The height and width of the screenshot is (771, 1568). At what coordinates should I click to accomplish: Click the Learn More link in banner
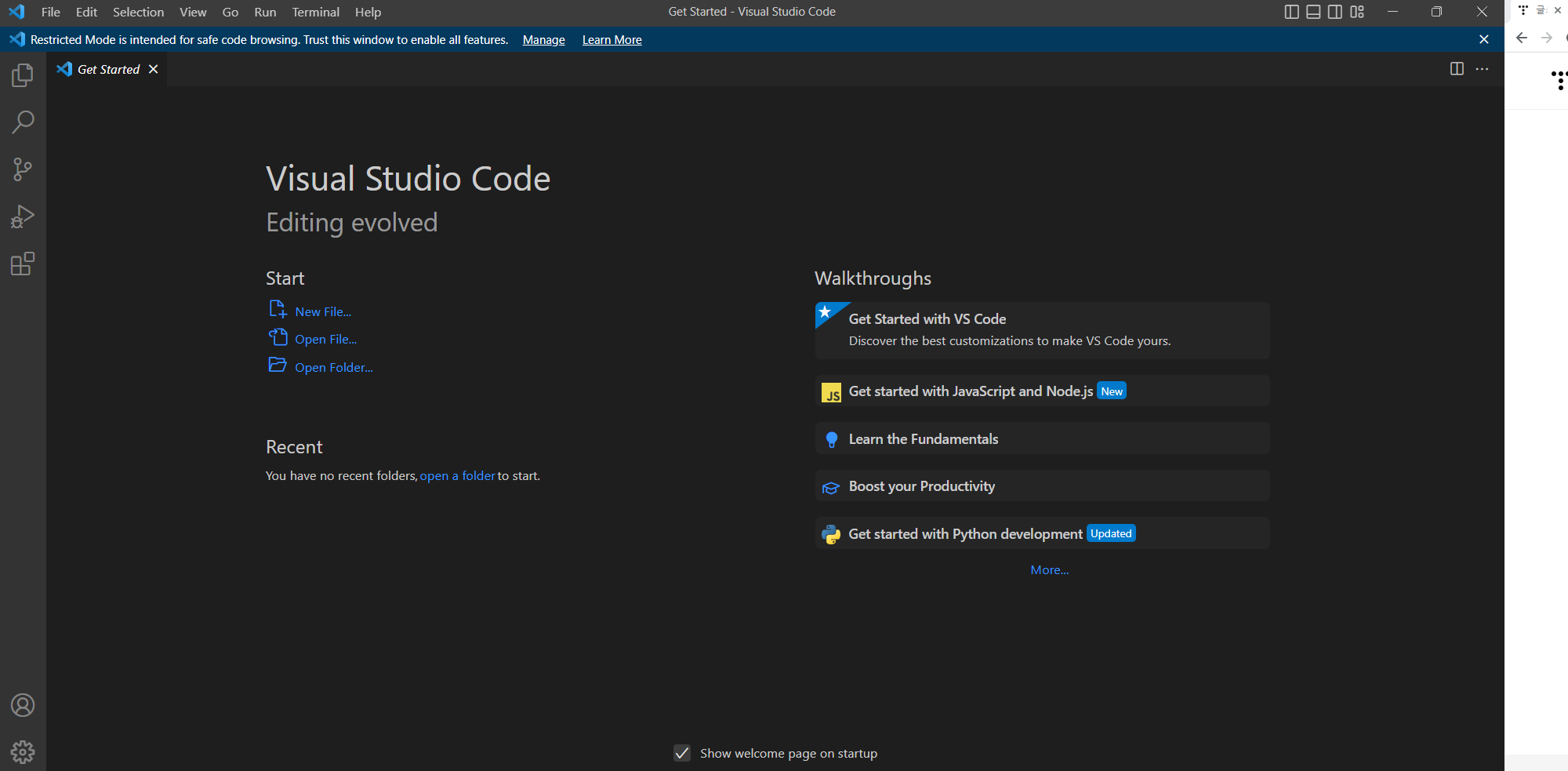point(612,39)
